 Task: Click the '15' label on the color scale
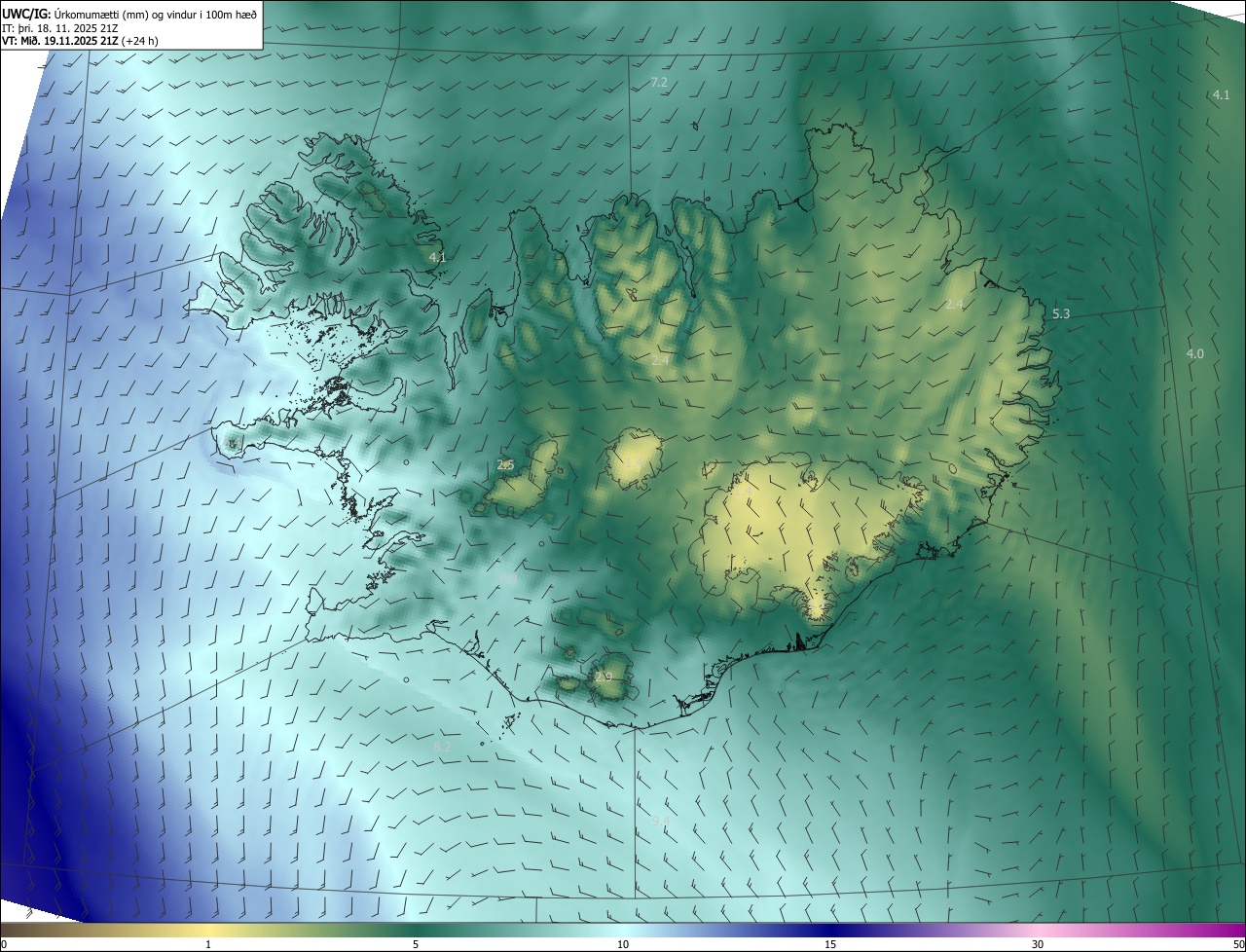point(830,944)
